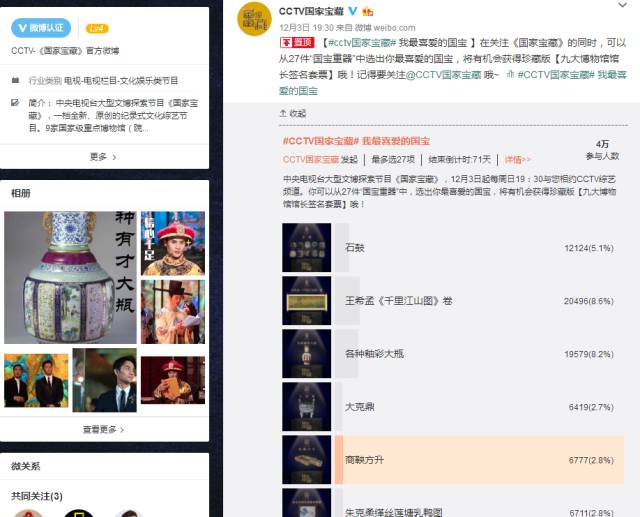Click the 20496(8.6%) vote count

point(589,301)
